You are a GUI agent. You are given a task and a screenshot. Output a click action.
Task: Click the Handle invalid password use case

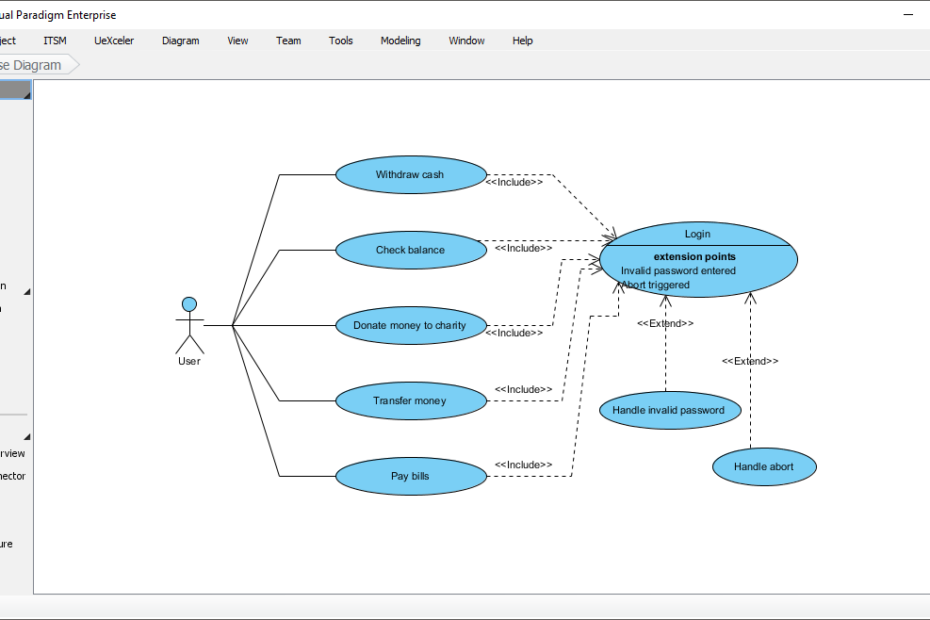669,410
